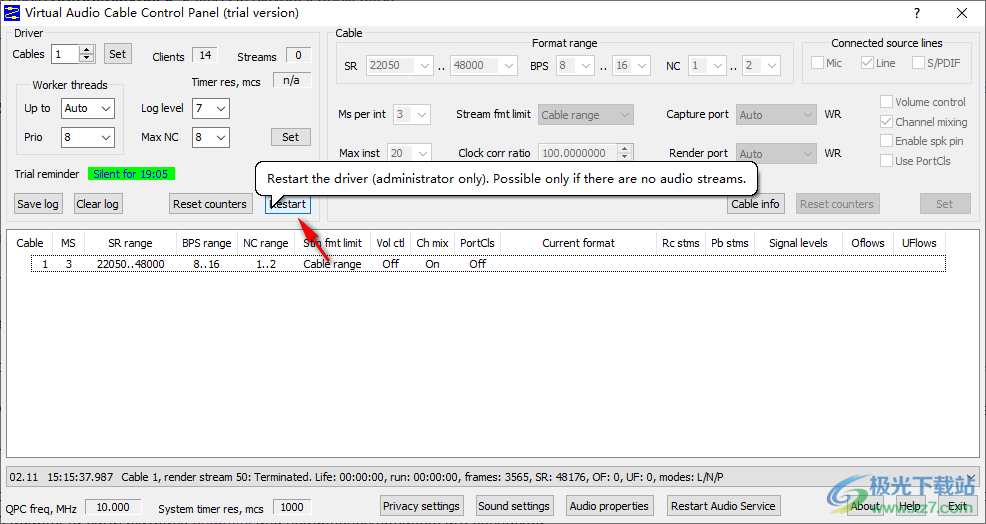Open the Max NC dropdown
This screenshot has height=524, width=986.
[x=211, y=137]
